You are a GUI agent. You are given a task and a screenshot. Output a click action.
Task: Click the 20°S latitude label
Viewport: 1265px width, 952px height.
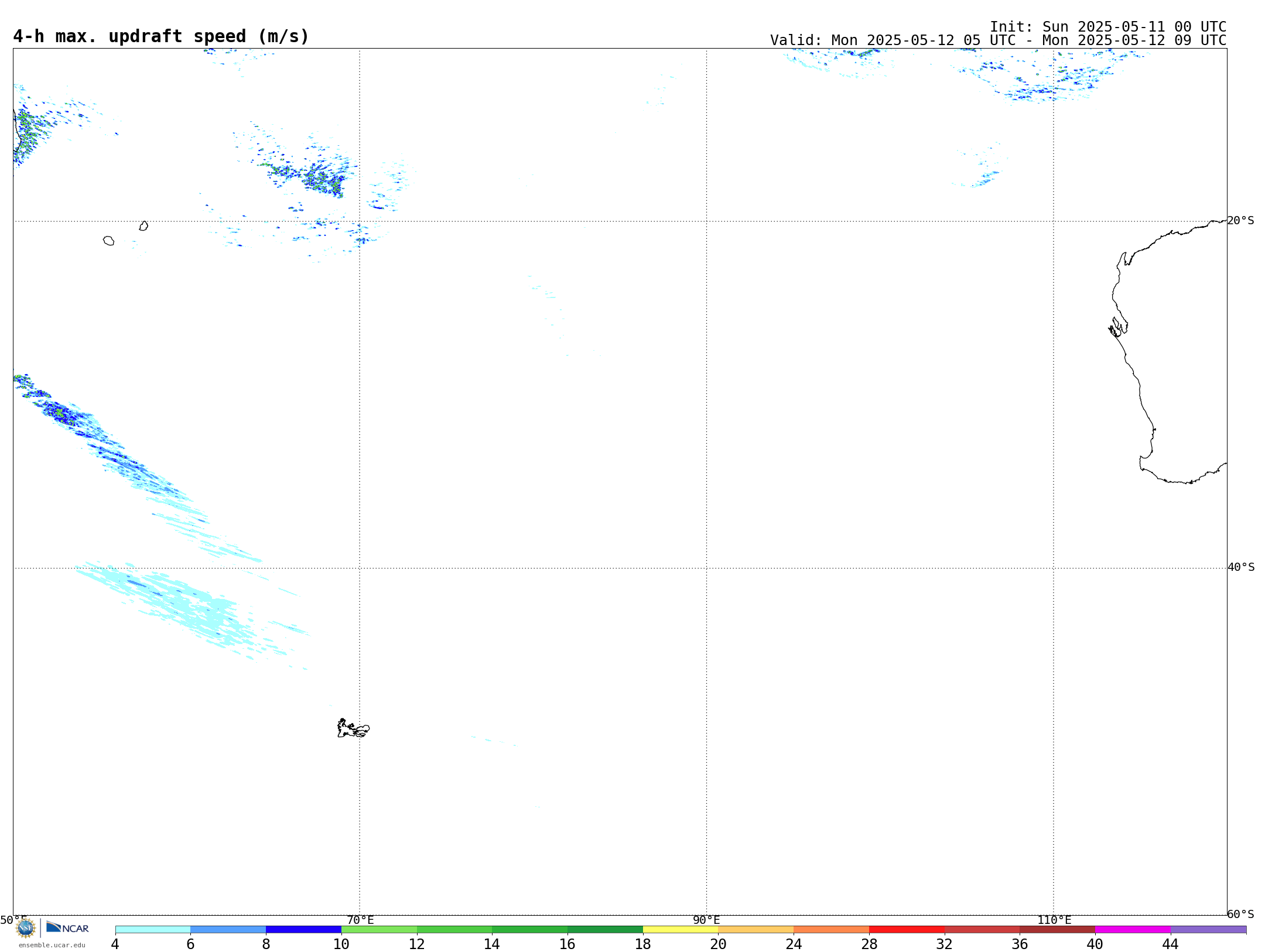point(1240,221)
